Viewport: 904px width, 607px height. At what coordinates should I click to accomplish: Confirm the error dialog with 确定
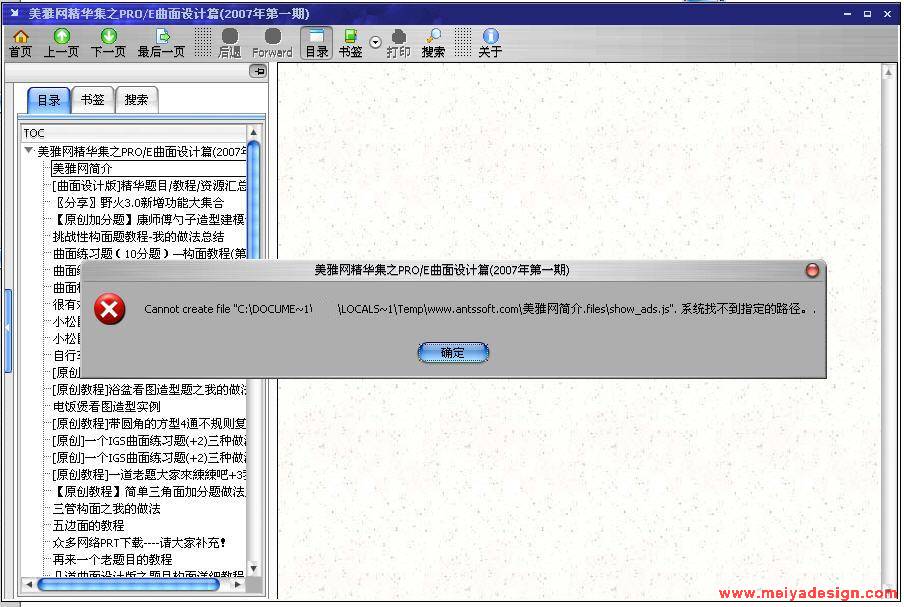point(453,353)
